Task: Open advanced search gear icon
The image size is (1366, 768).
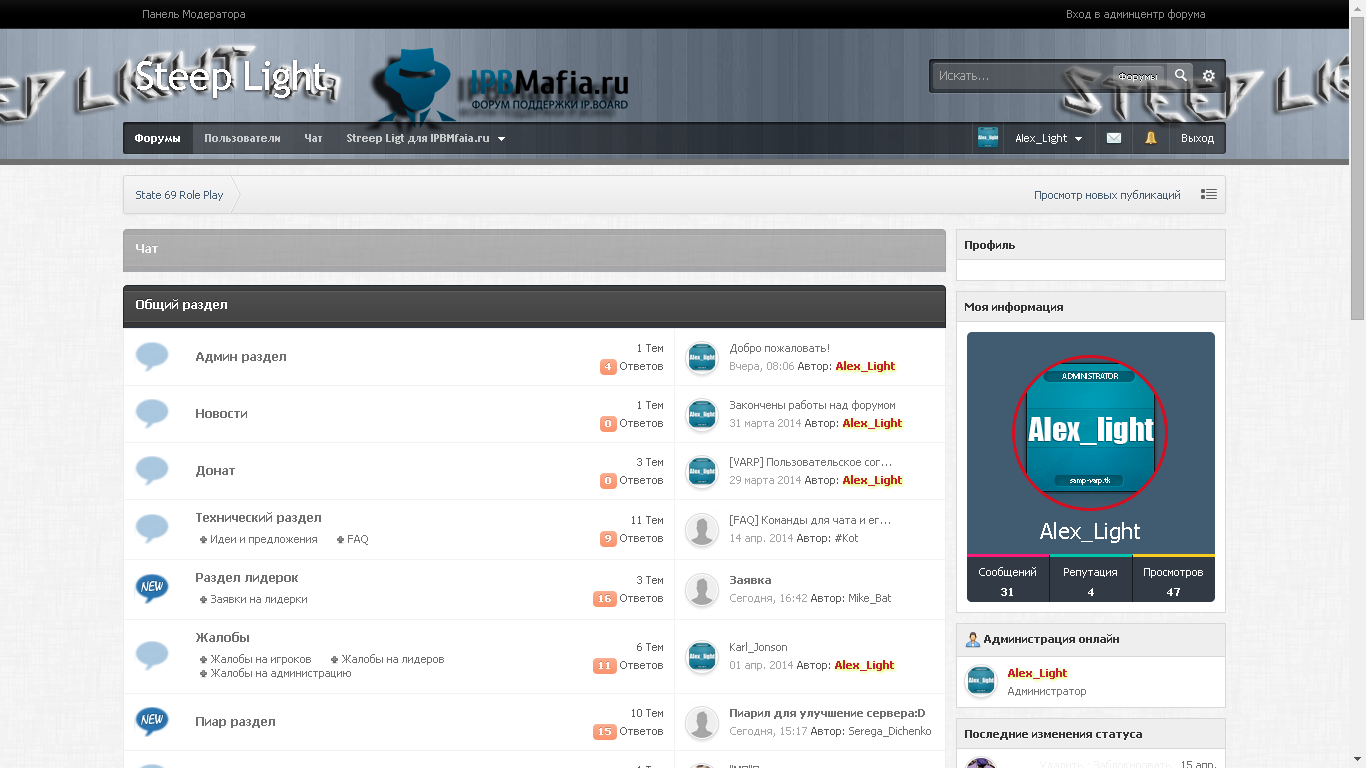Action: (1209, 76)
